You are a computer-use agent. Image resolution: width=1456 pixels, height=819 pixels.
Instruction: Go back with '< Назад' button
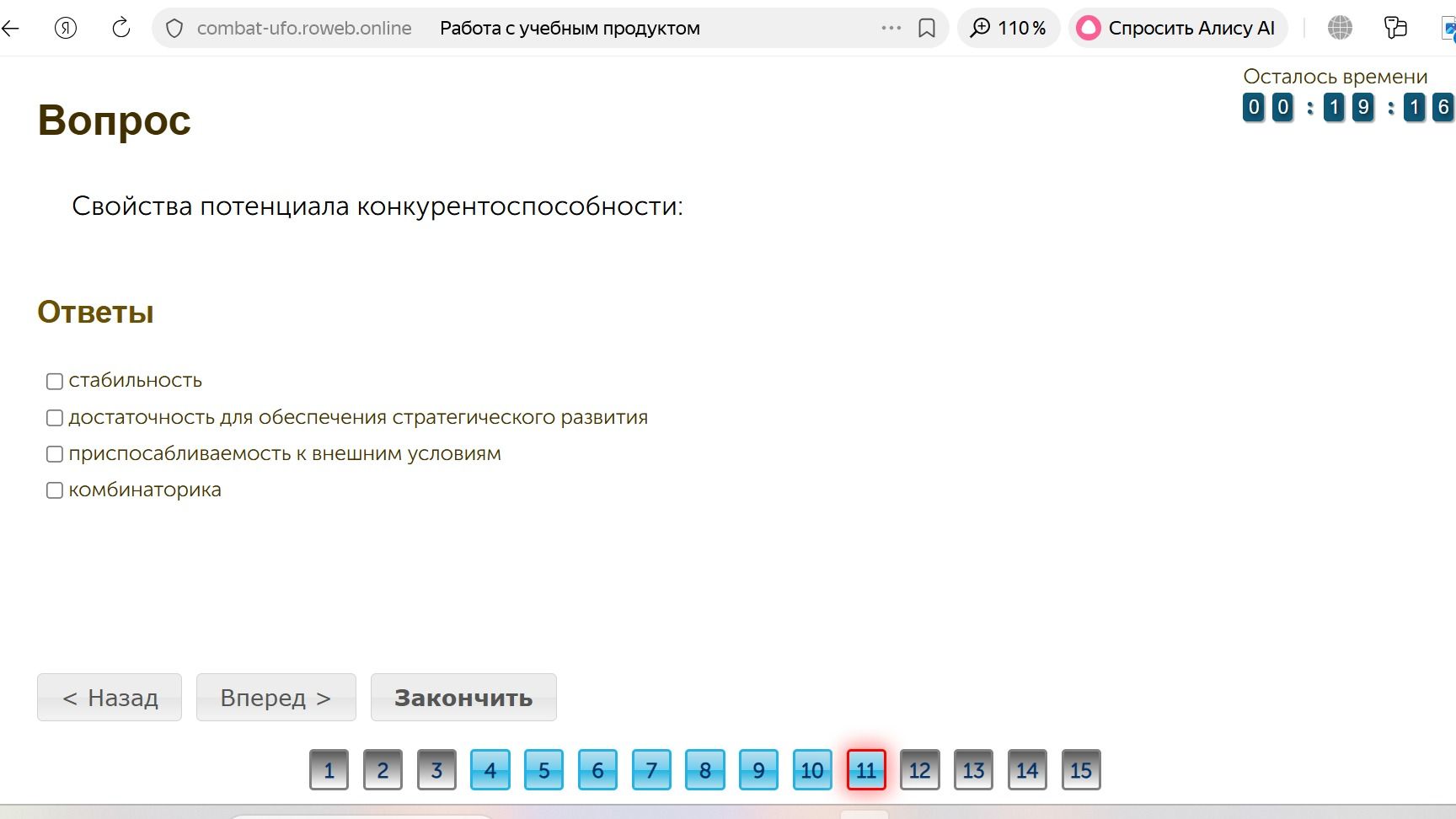110,698
